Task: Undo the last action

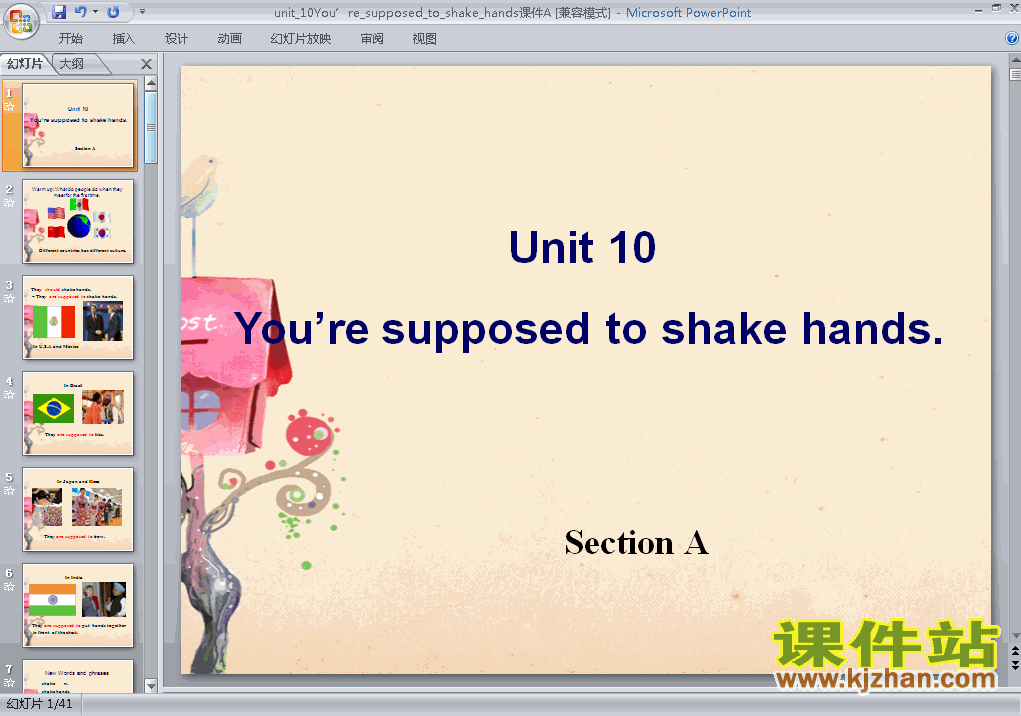Action: coord(80,12)
